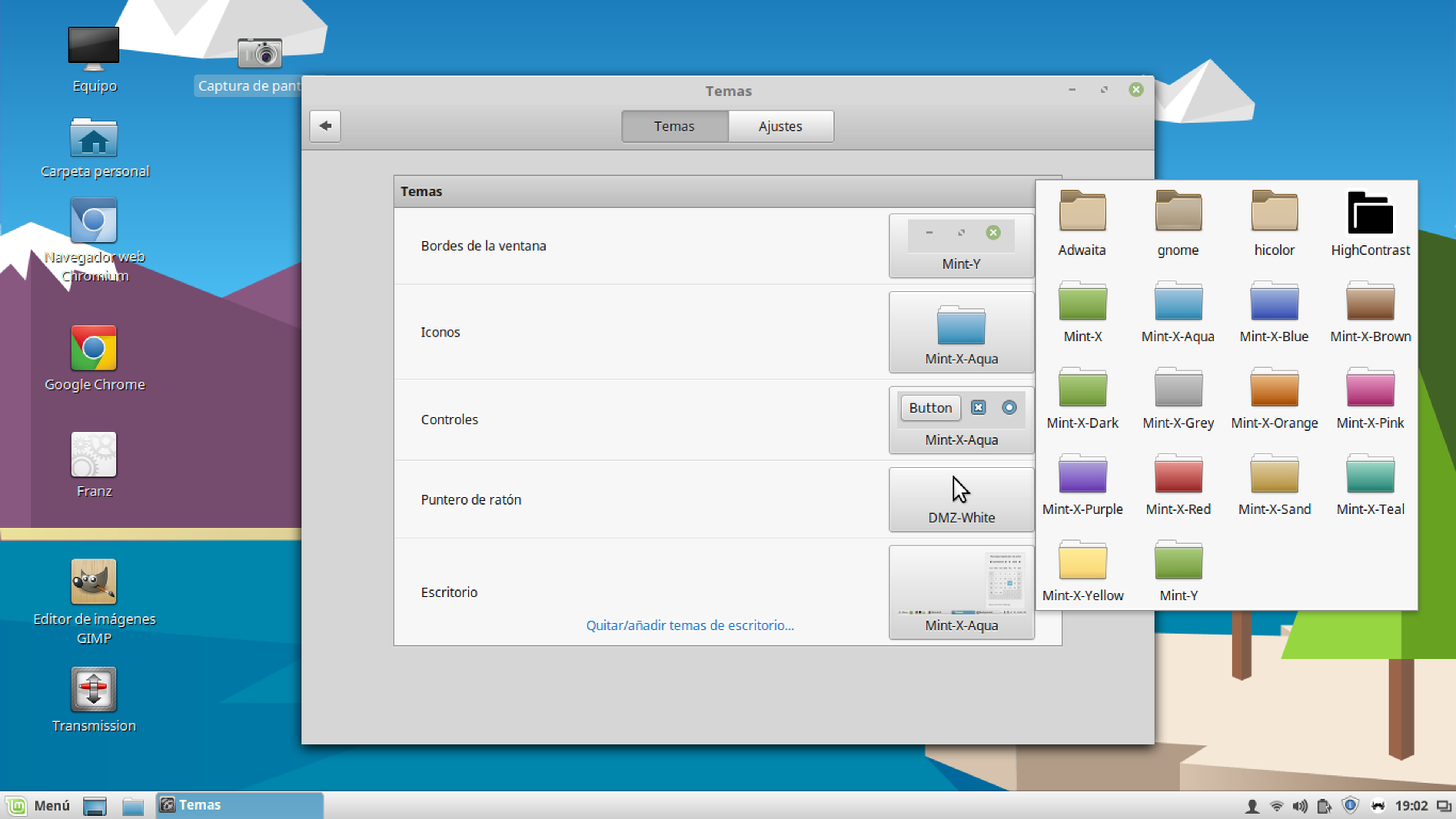This screenshot has height=819, width=1456.
Task: Open Quitar/añadir temas de escritorio link
Action: [690, 625]
